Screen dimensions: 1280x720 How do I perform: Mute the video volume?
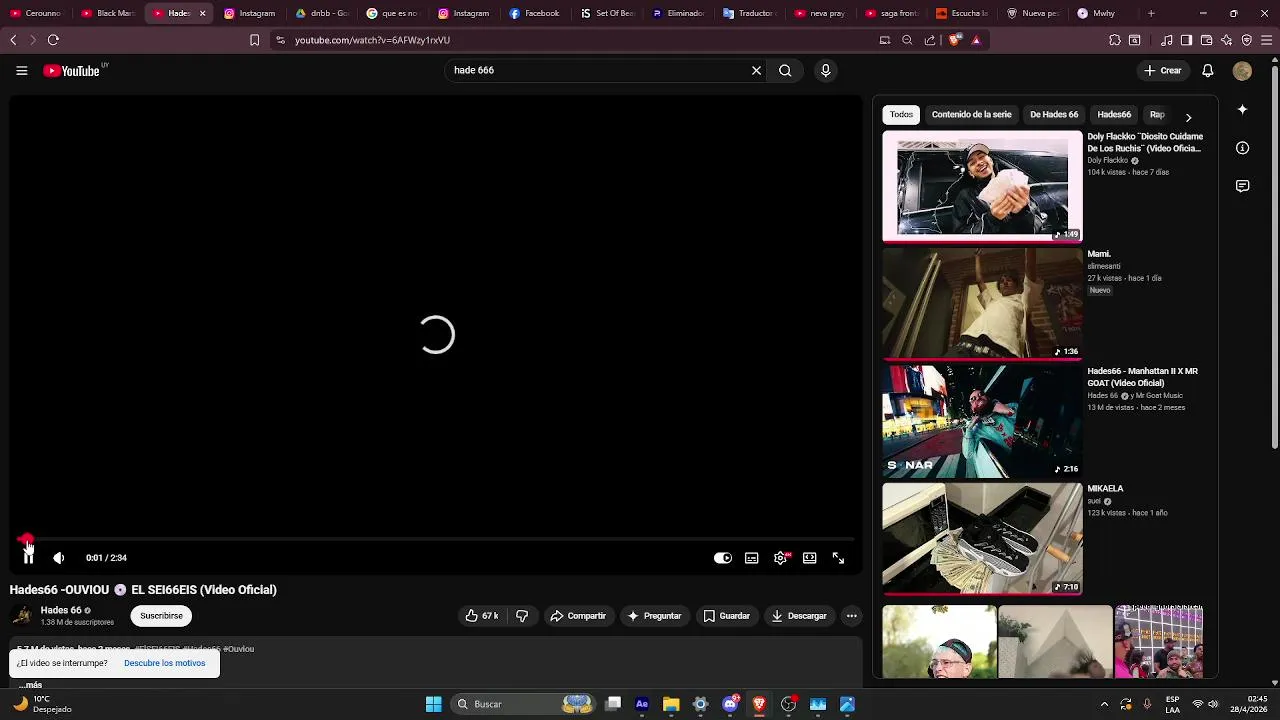point(58,558)
